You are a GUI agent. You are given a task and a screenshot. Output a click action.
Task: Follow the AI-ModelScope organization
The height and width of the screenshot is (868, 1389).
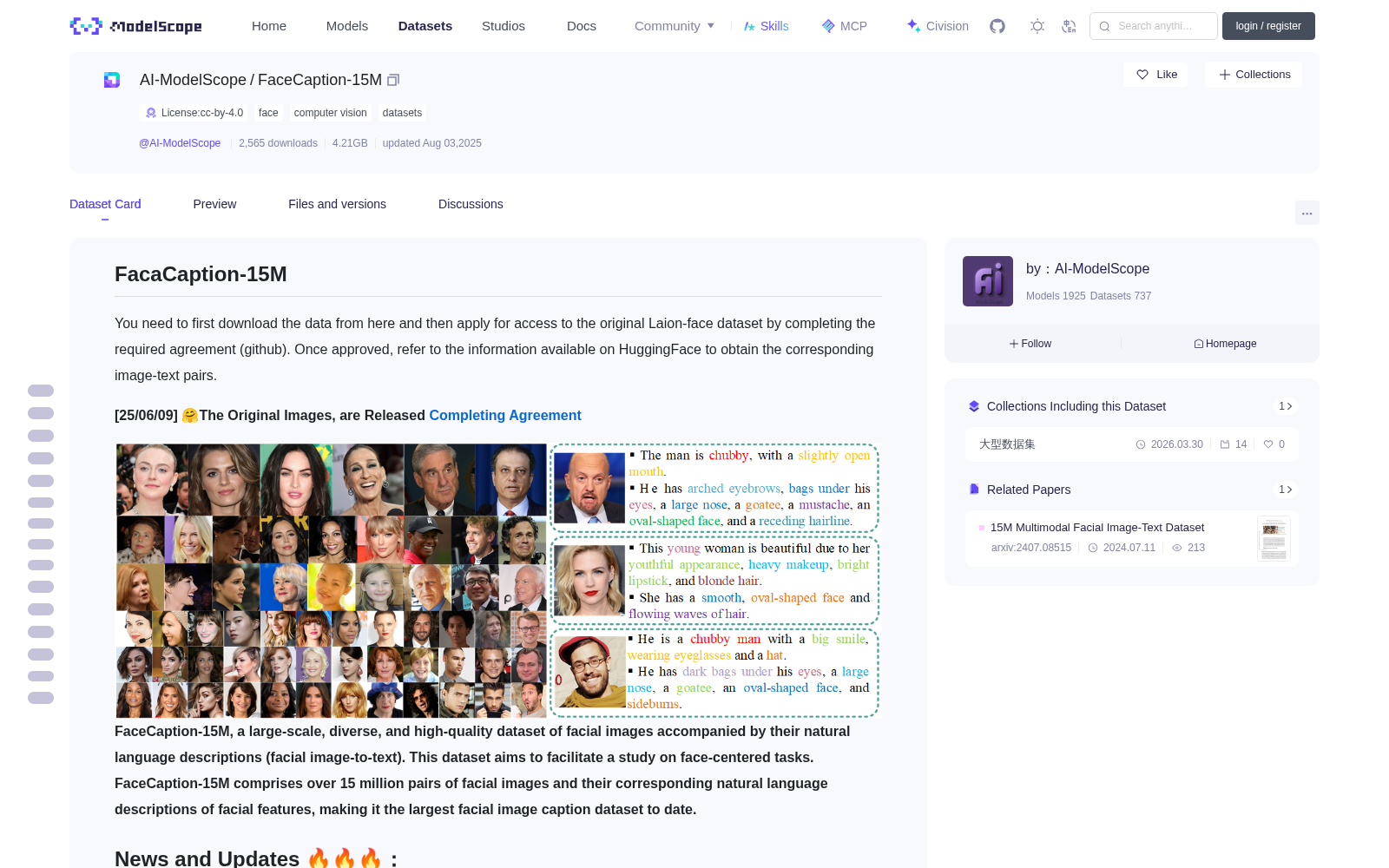pos(1030,344)
